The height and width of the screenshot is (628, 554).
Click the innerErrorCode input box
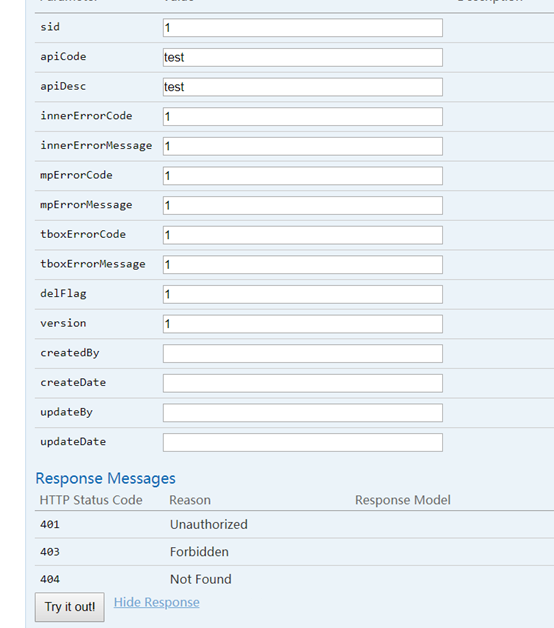pos(303,117)
